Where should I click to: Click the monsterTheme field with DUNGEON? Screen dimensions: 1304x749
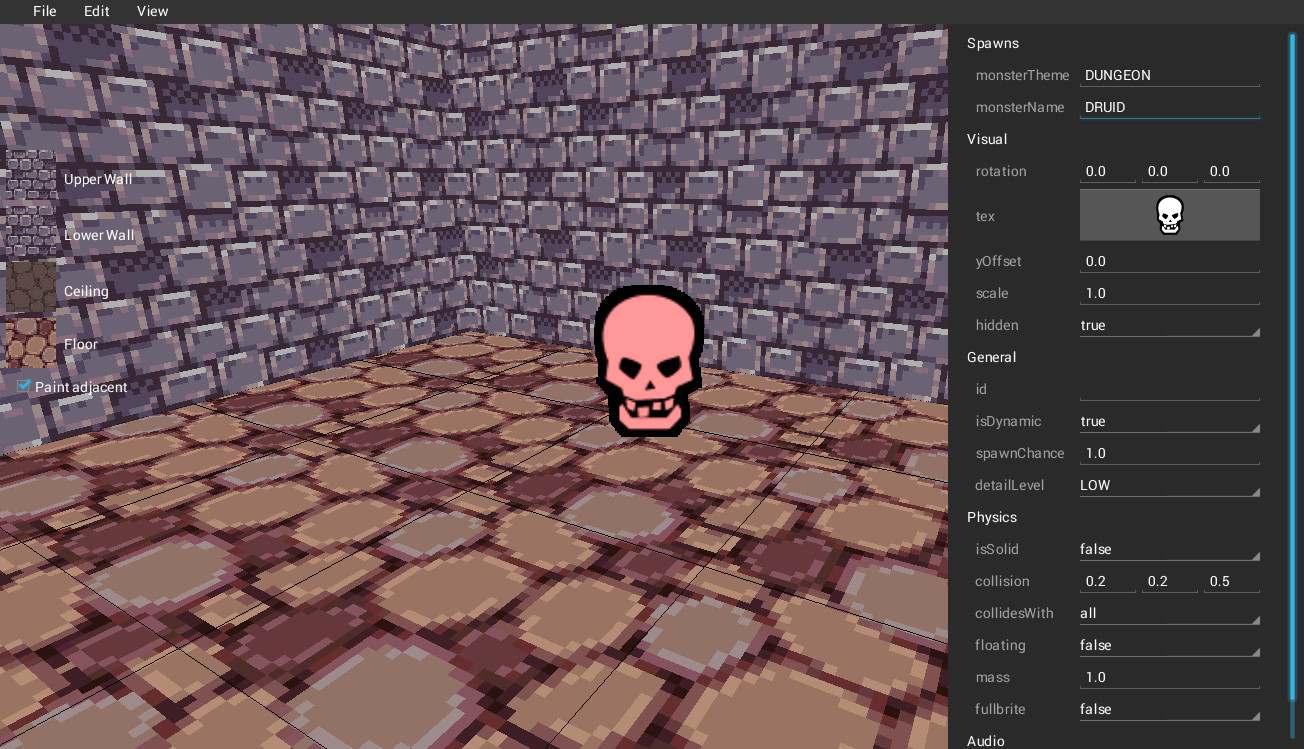pyautogui.click(x=1170, y=75)
